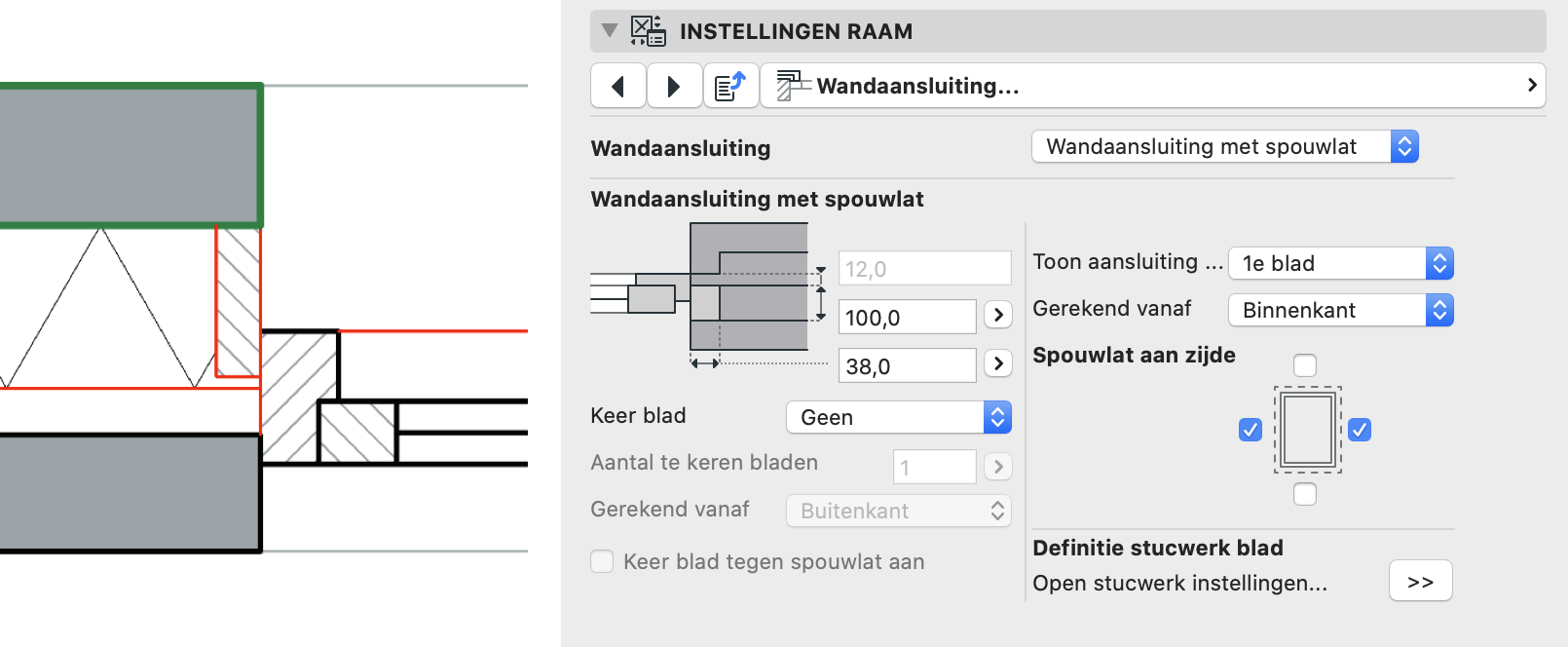
Task: Open the Wandaansluiting page selector menu
Action: click(1153, 86)
